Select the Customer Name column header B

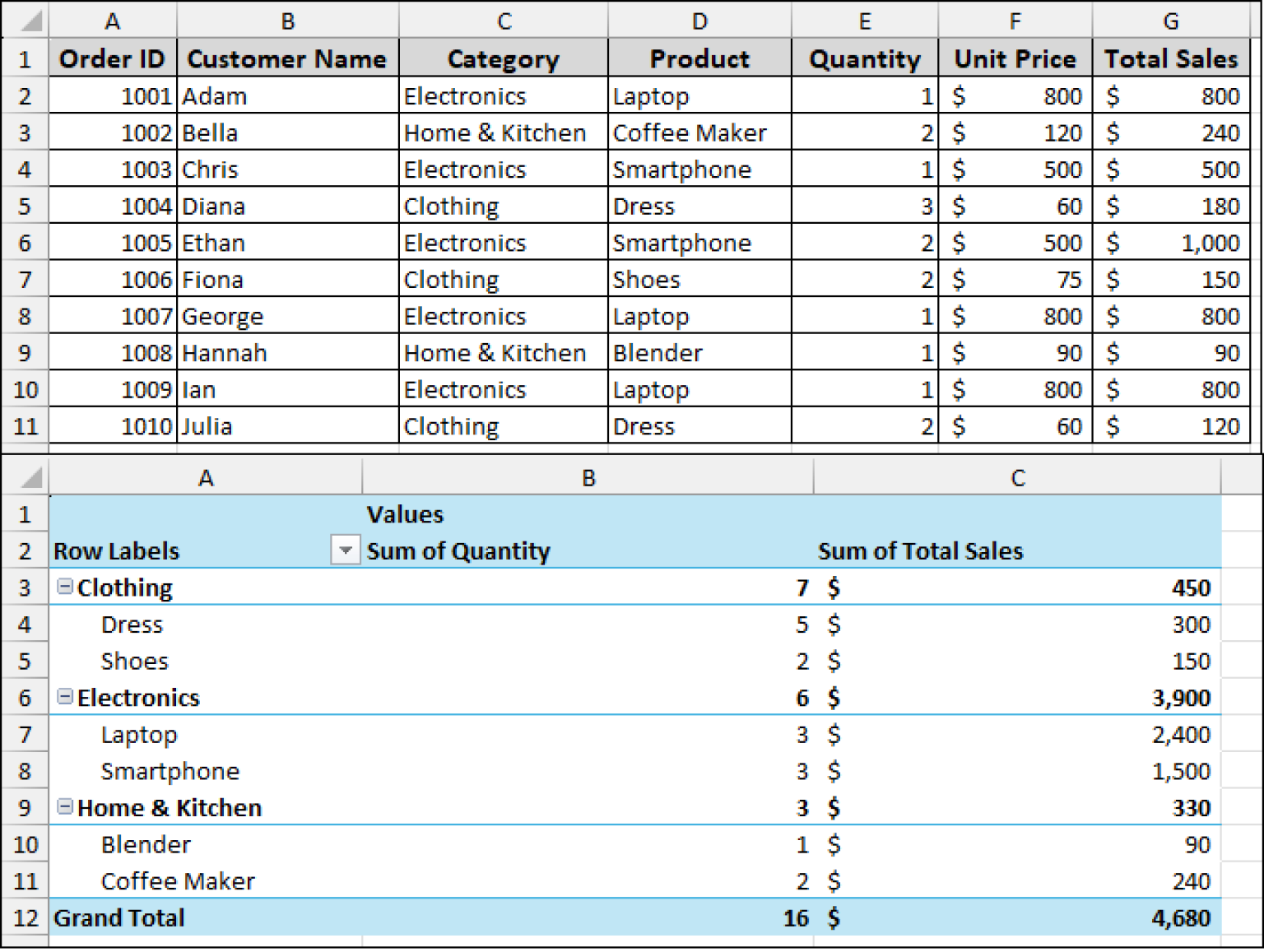coord(287,21)
